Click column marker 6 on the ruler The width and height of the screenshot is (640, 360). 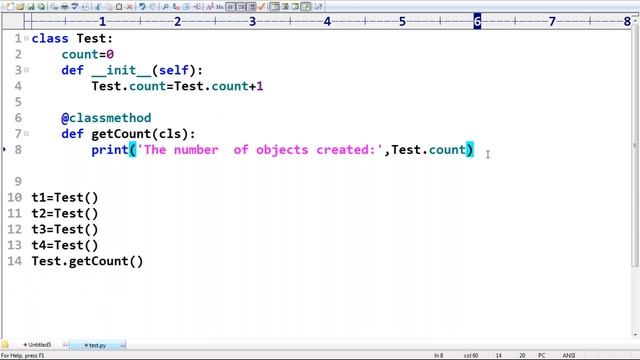tap(477, 21)
